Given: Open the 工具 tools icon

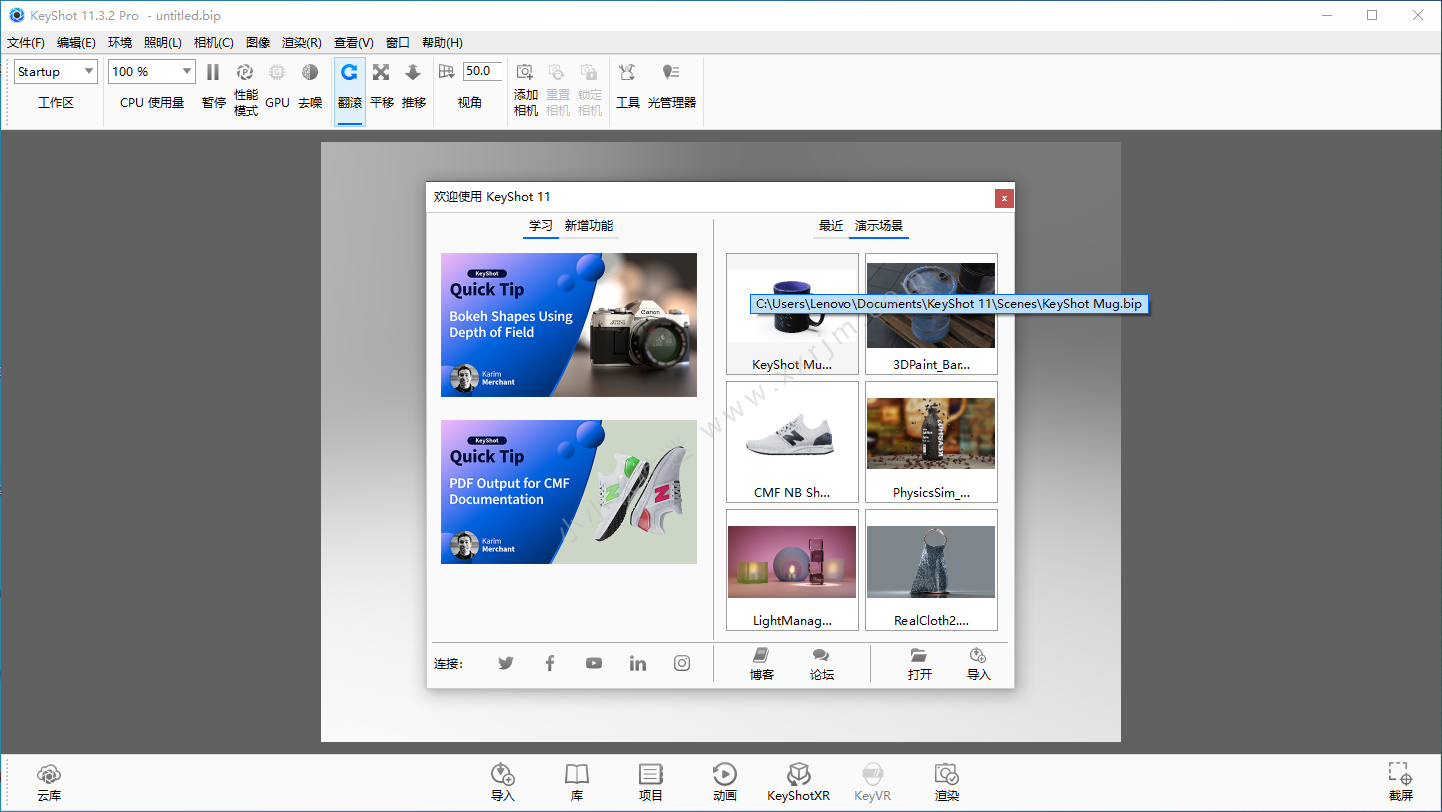Looking at the screenshot, I should (x=627, y=72).
